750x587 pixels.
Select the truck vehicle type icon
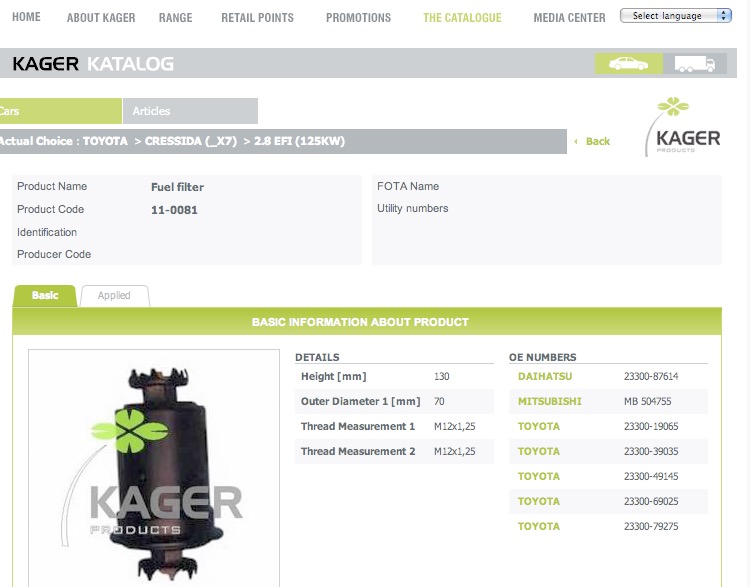(695, 64)
